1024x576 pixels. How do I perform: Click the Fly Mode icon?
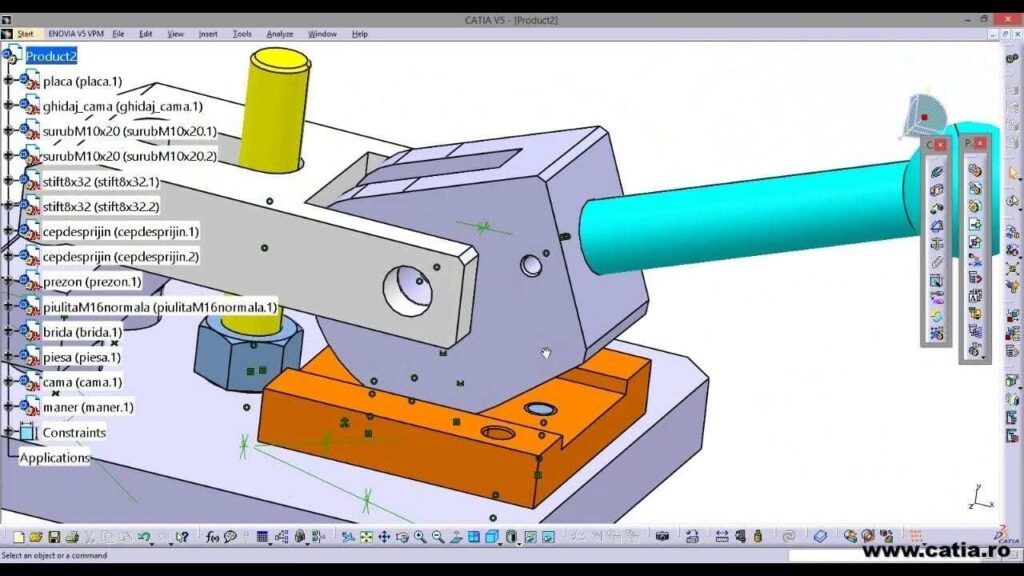(347, 537)
